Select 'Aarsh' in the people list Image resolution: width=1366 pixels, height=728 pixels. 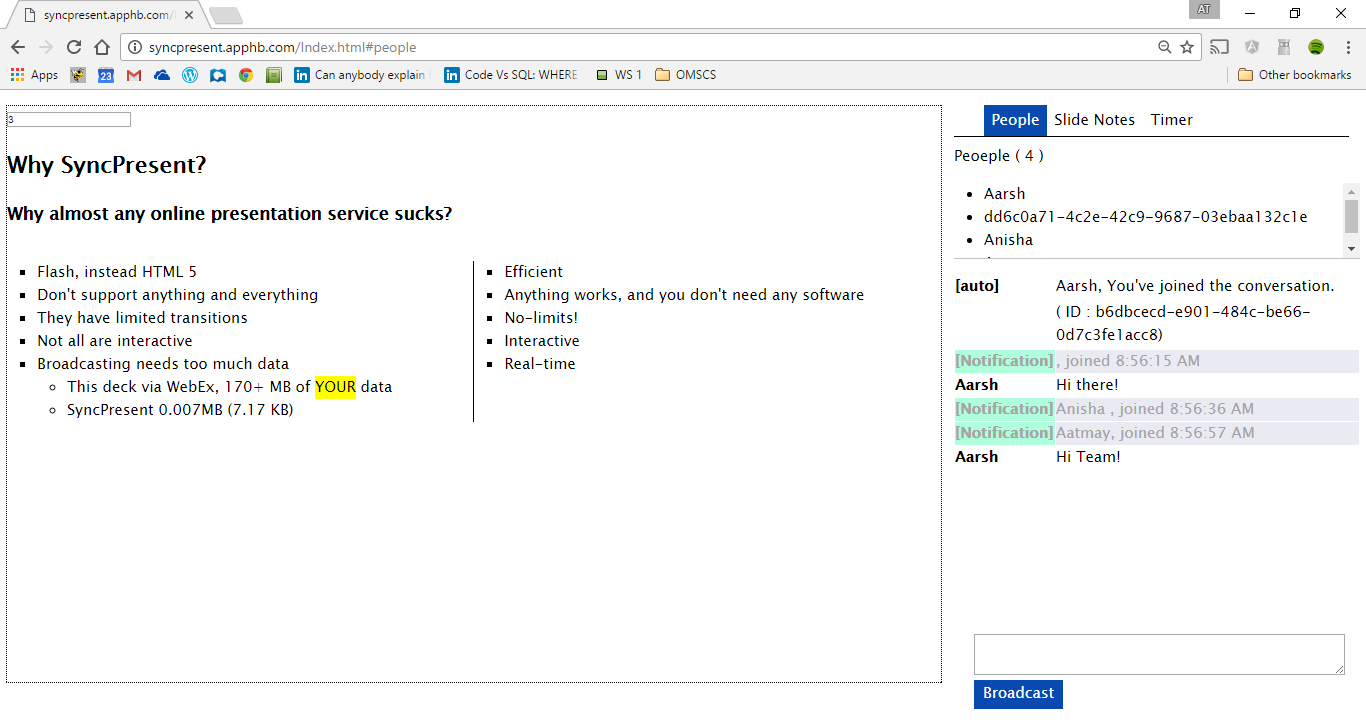1004,194
